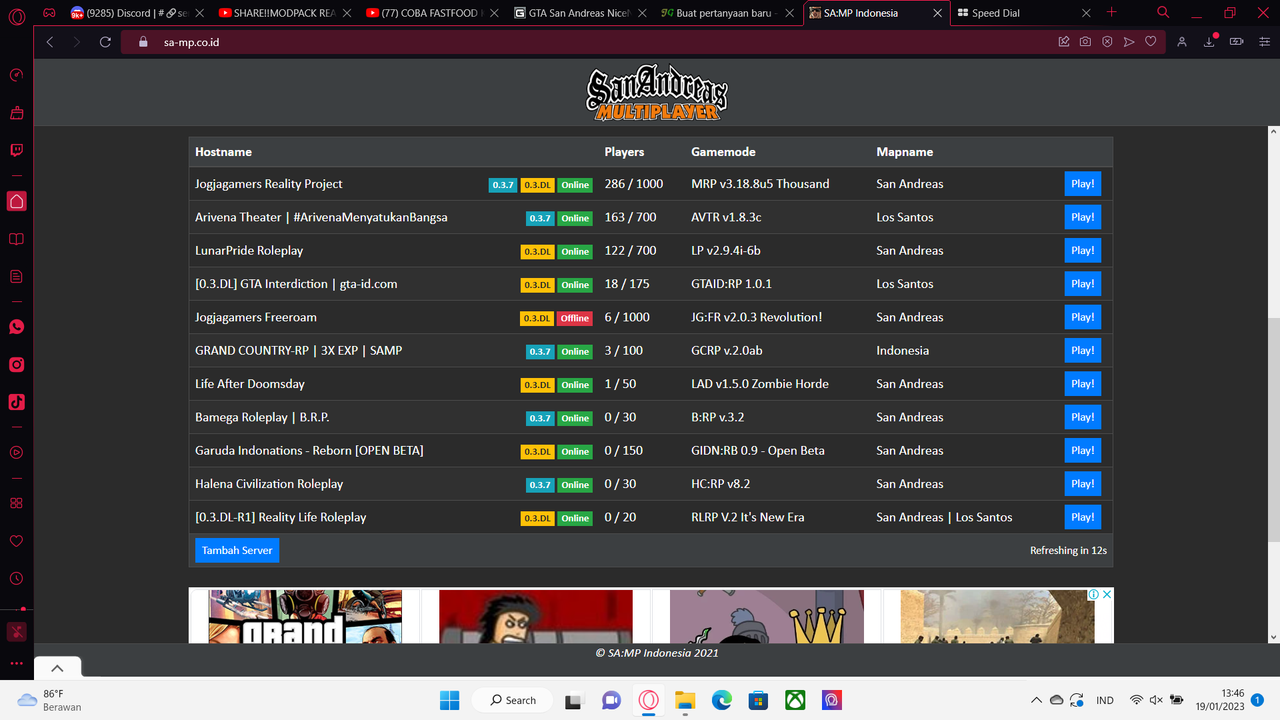Screen dimensions: 1280x720
Task: Play on Jogjagamers Freeroam server
Action: [1082, 317]
